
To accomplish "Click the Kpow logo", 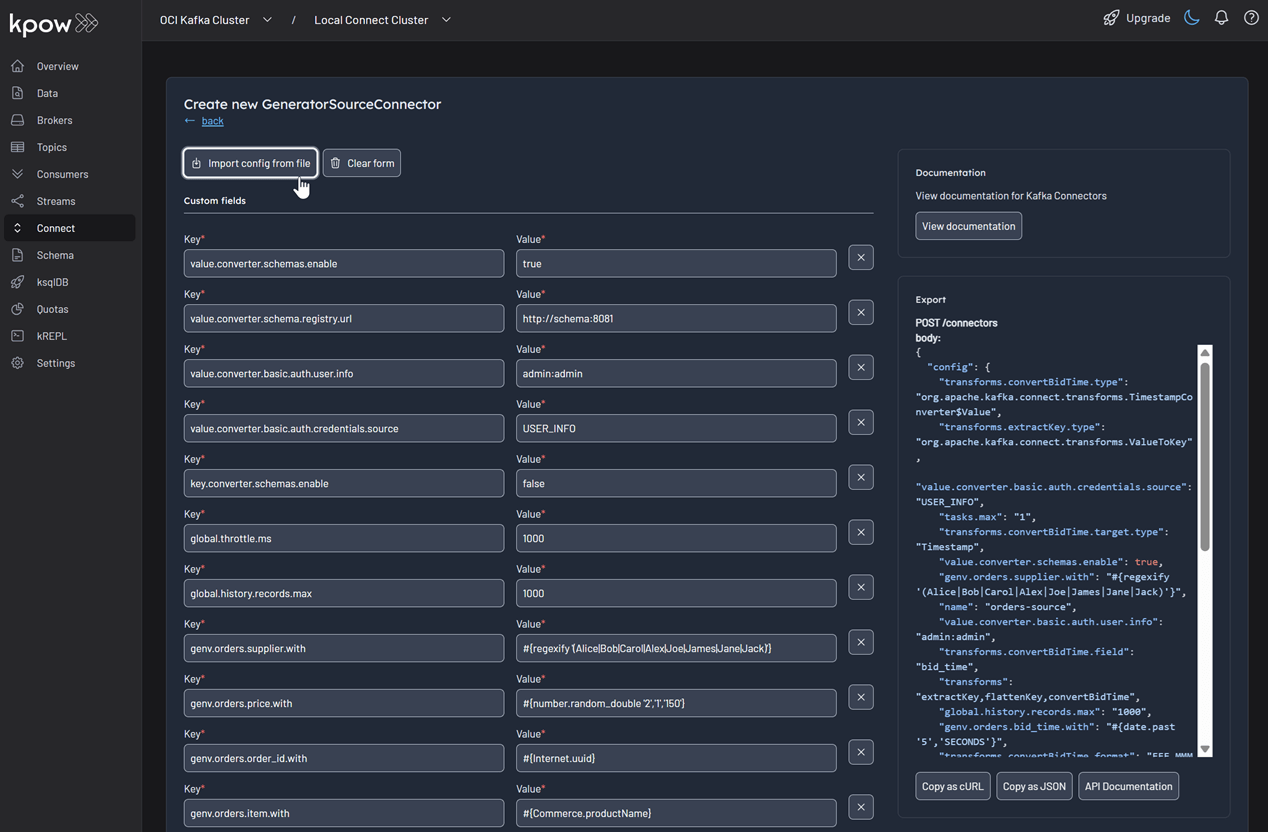I will tap(53, 23).
